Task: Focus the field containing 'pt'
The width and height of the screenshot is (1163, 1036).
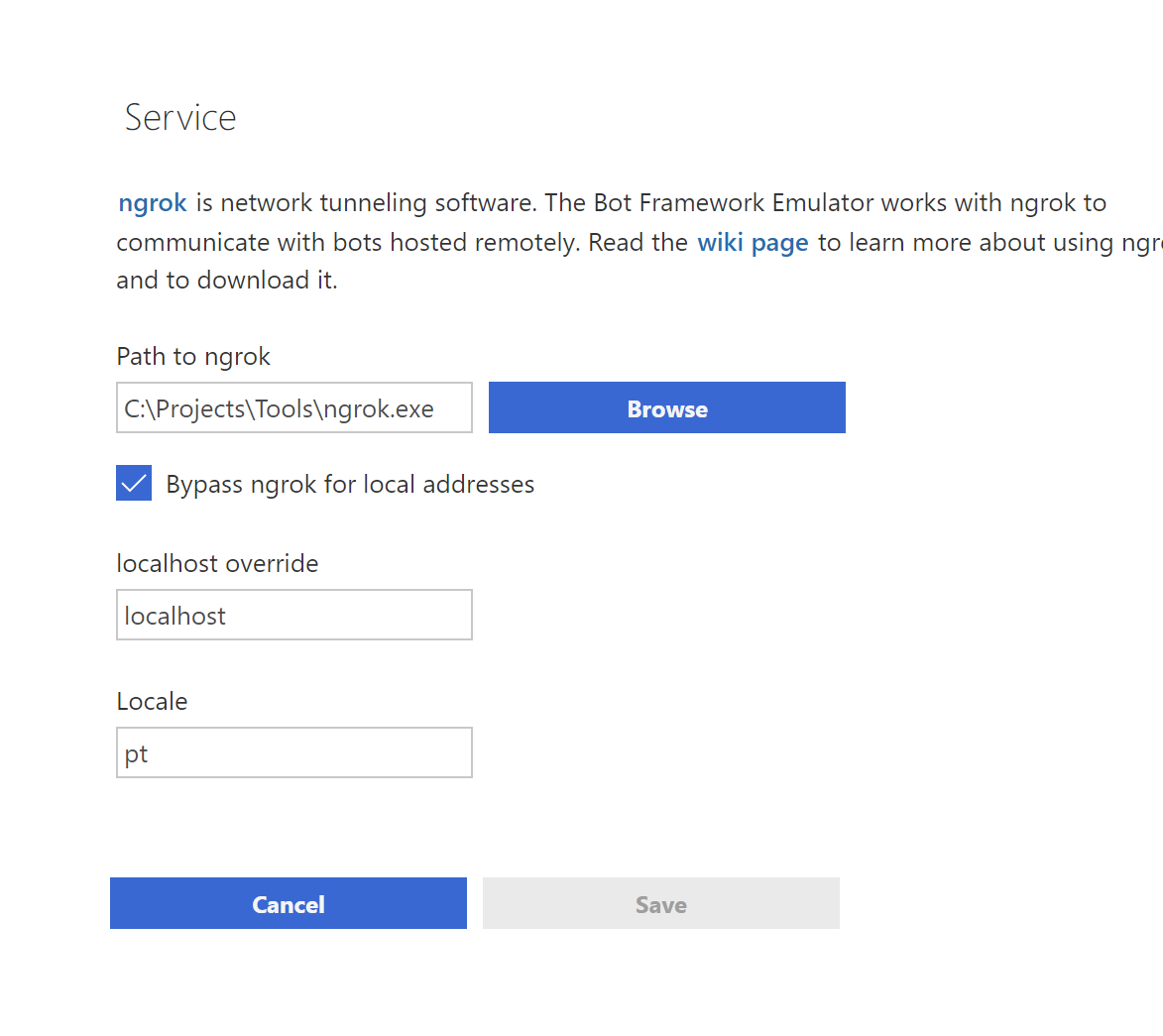Action: pos(293,752)
